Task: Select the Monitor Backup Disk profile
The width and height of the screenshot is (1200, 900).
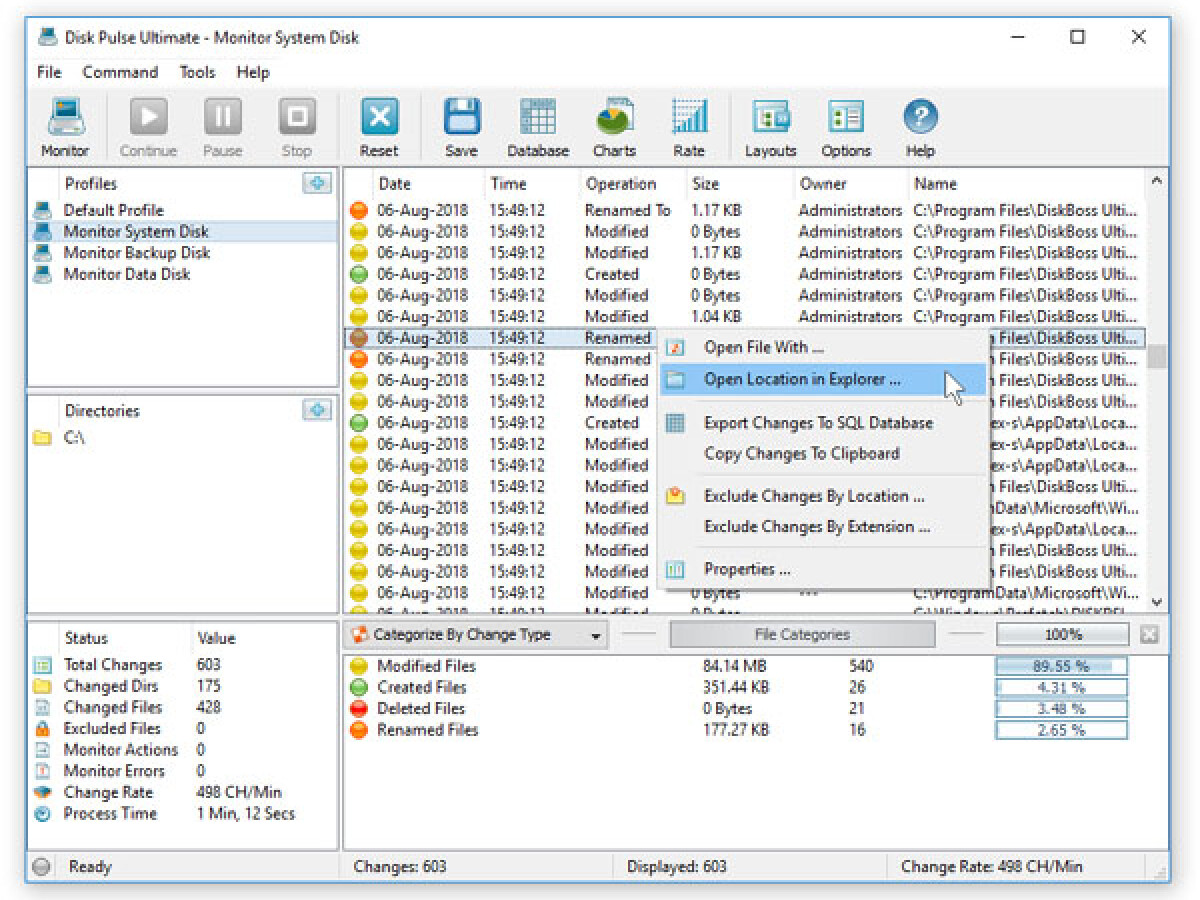Action: (x=136, y=253)
